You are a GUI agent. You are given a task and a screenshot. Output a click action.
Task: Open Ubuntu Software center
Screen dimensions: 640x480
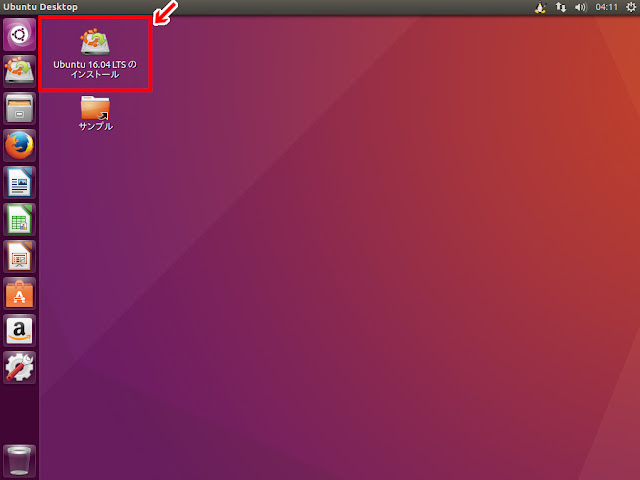tap(19, 294)
